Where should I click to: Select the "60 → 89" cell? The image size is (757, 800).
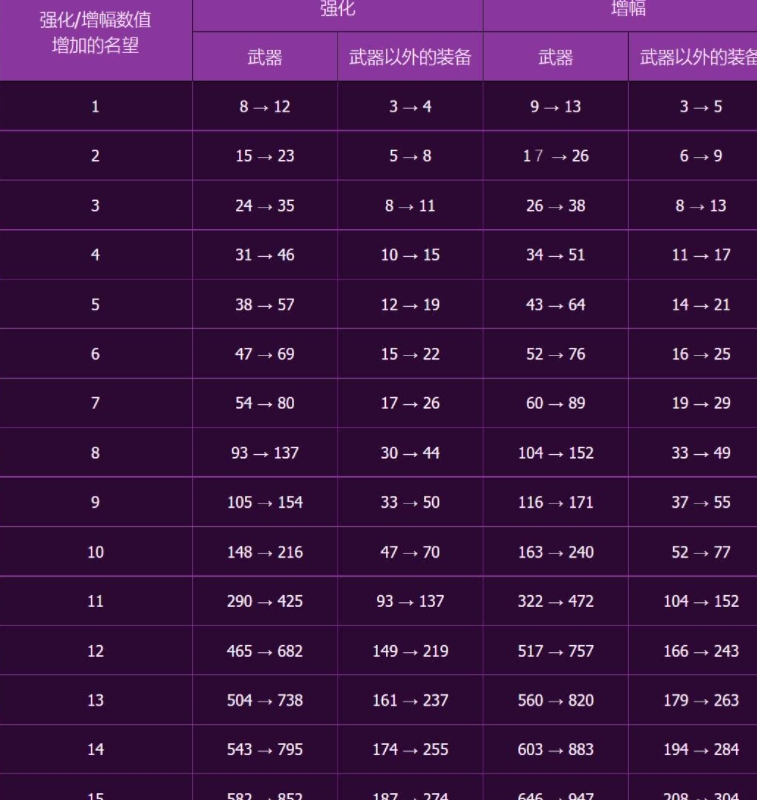pos(556,403)
